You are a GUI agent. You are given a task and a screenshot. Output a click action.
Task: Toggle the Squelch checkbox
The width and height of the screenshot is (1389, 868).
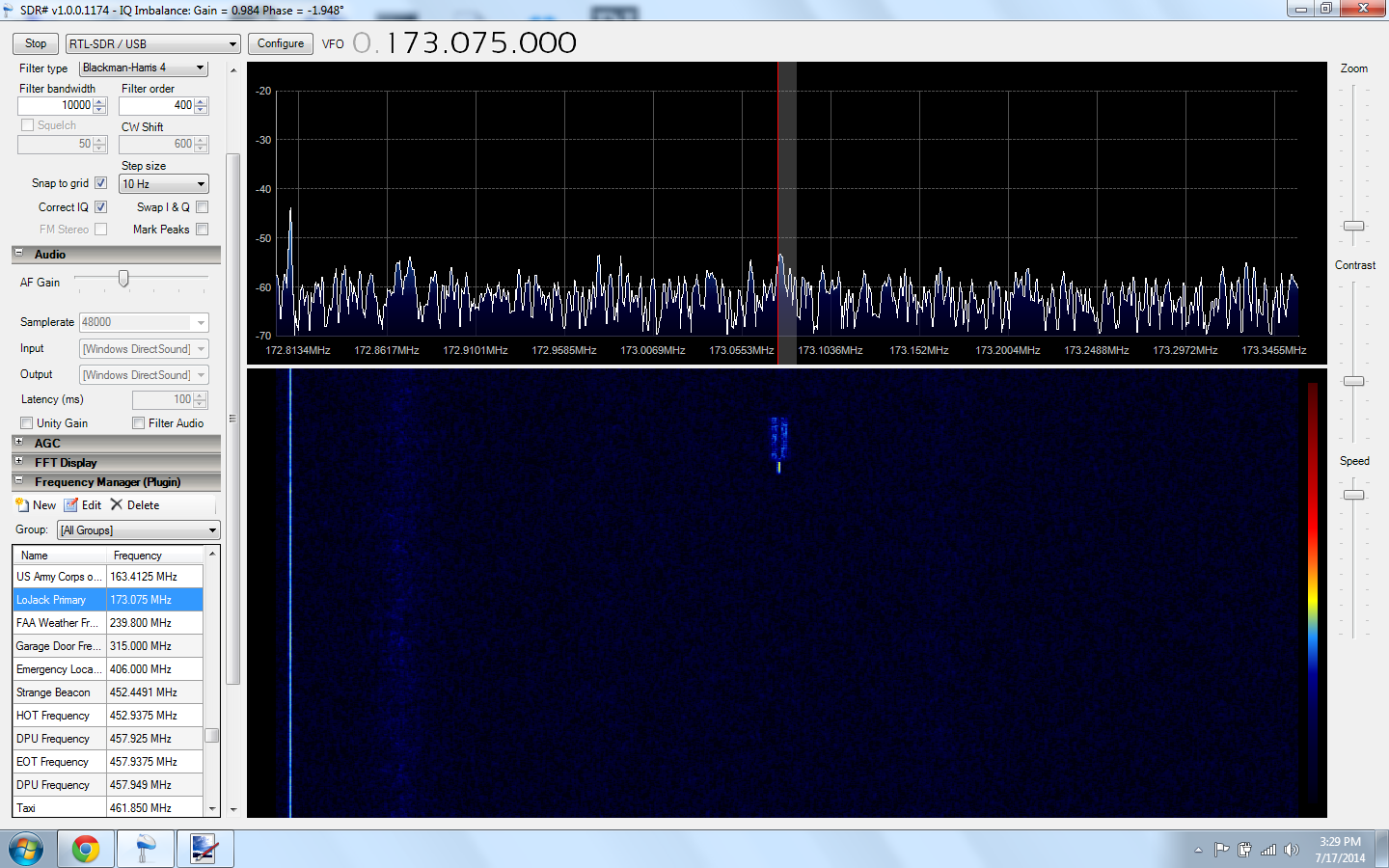click(x=27, y=125)
